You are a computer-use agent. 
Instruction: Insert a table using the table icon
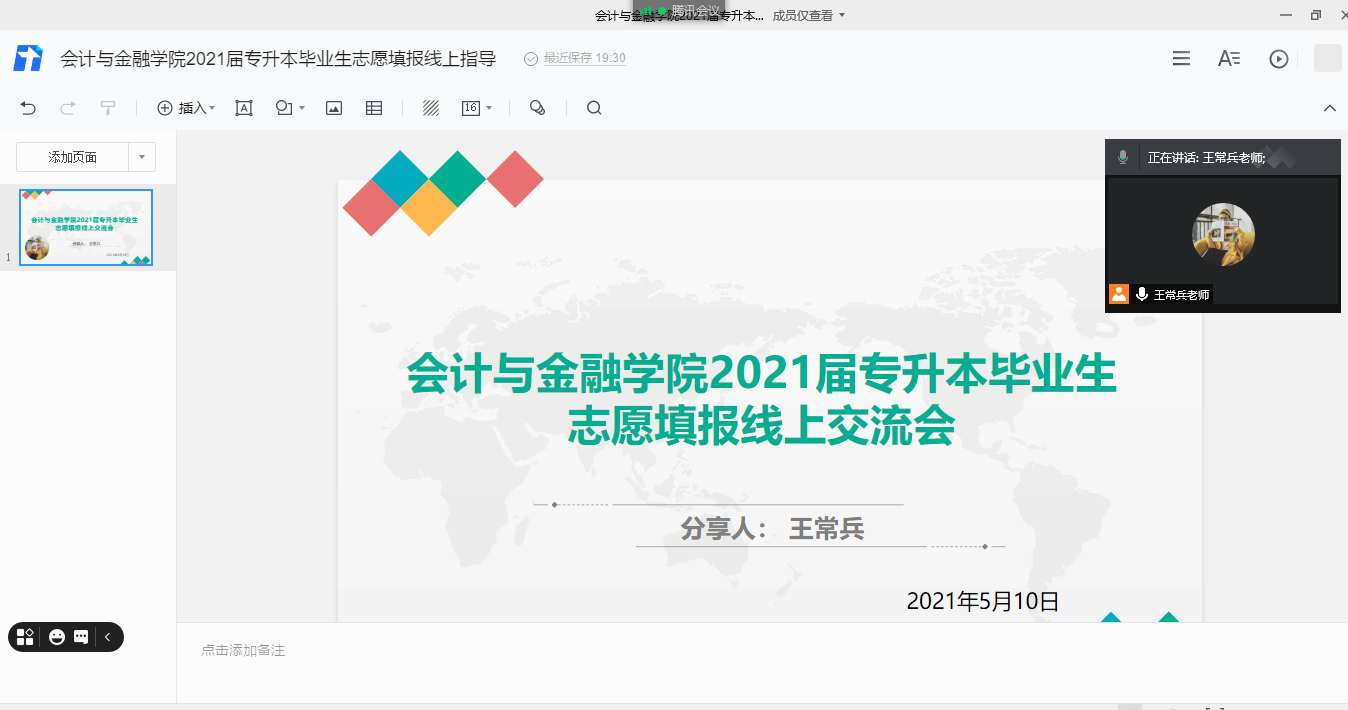(374, 108)
